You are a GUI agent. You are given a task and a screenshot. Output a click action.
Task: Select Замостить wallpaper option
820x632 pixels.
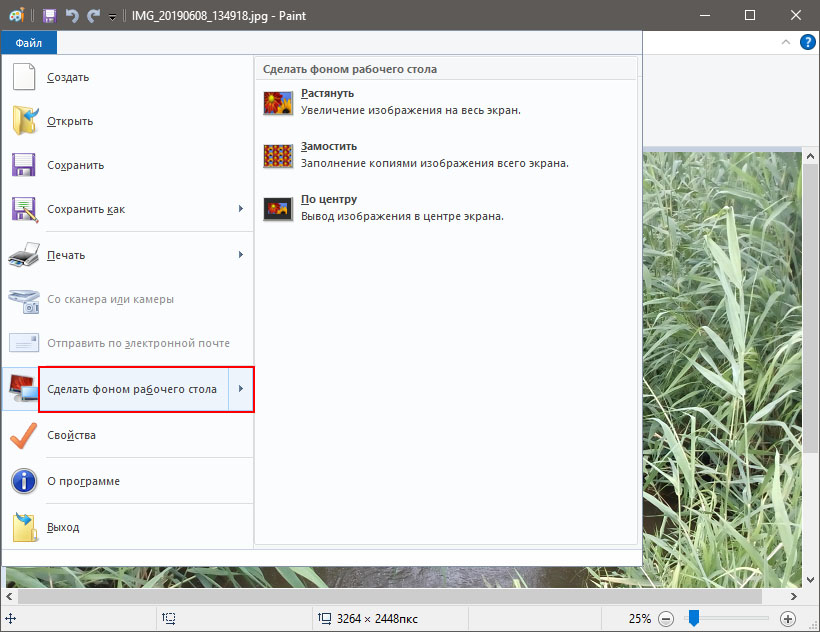pyautogui.click(x=447, y=155)
